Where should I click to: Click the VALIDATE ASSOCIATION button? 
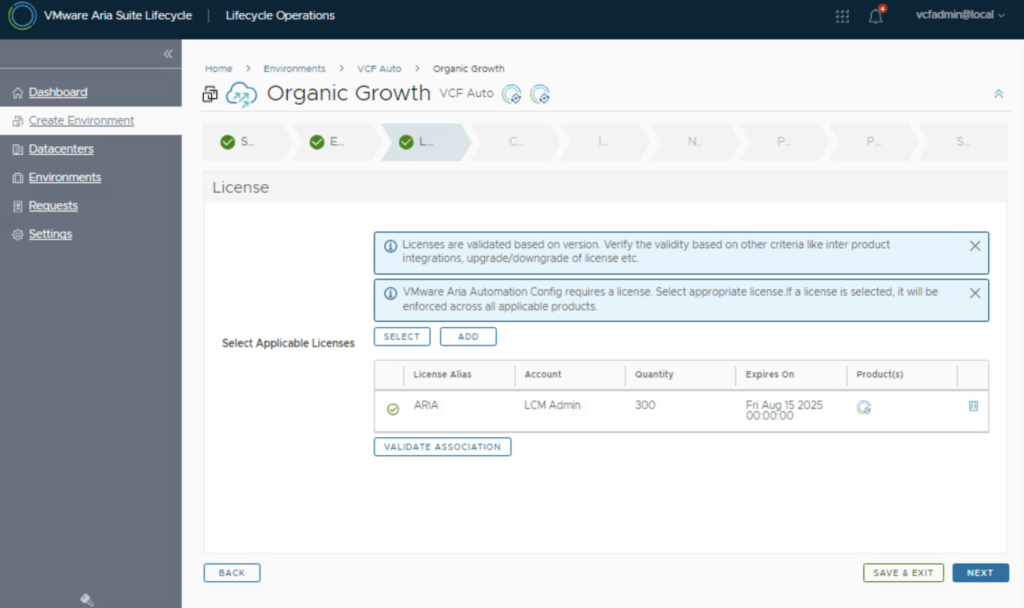(x=442, y=447)
